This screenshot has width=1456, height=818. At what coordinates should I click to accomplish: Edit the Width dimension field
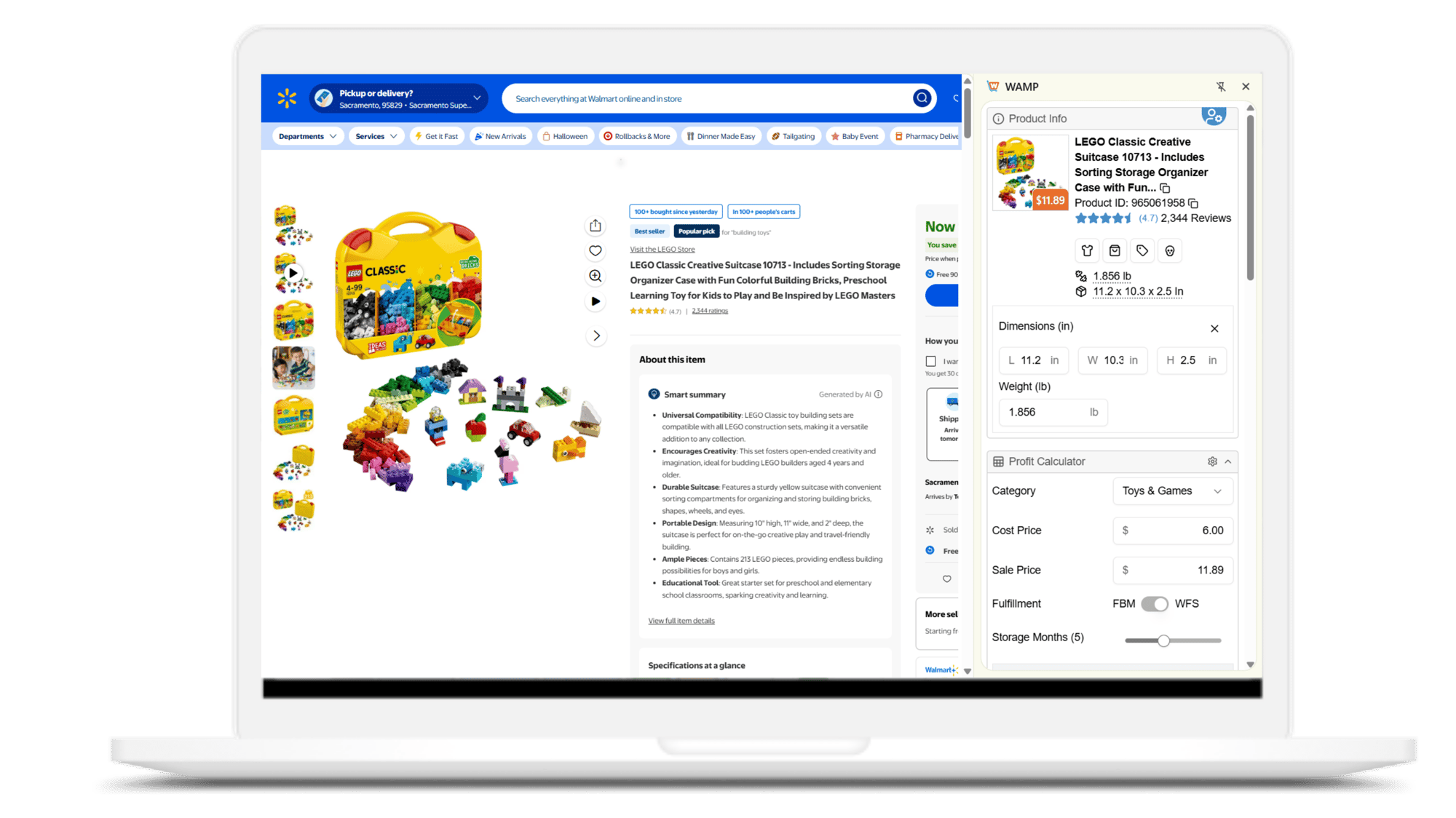click(x=1112, y=361)
